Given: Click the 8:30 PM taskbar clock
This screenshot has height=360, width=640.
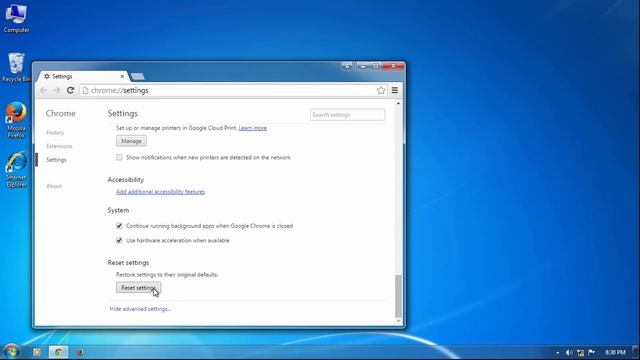Looking at the screenshot, I should (x=615, y=352).
